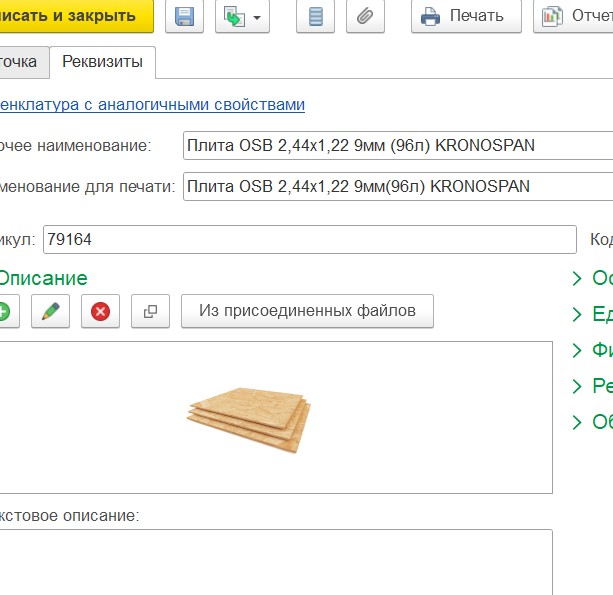
Task: Switch to the Карточка tab
Action: (x=18, y=62)
